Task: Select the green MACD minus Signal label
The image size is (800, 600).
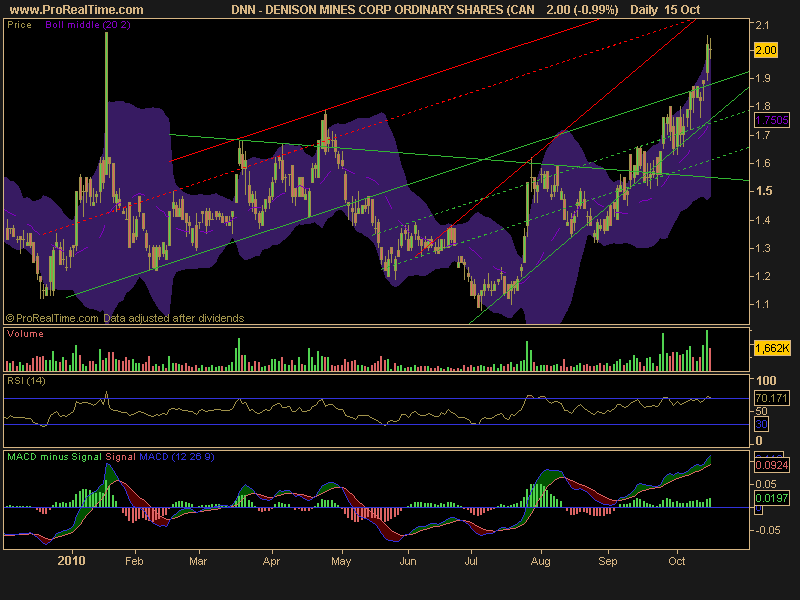Action: tap(55, 457)
